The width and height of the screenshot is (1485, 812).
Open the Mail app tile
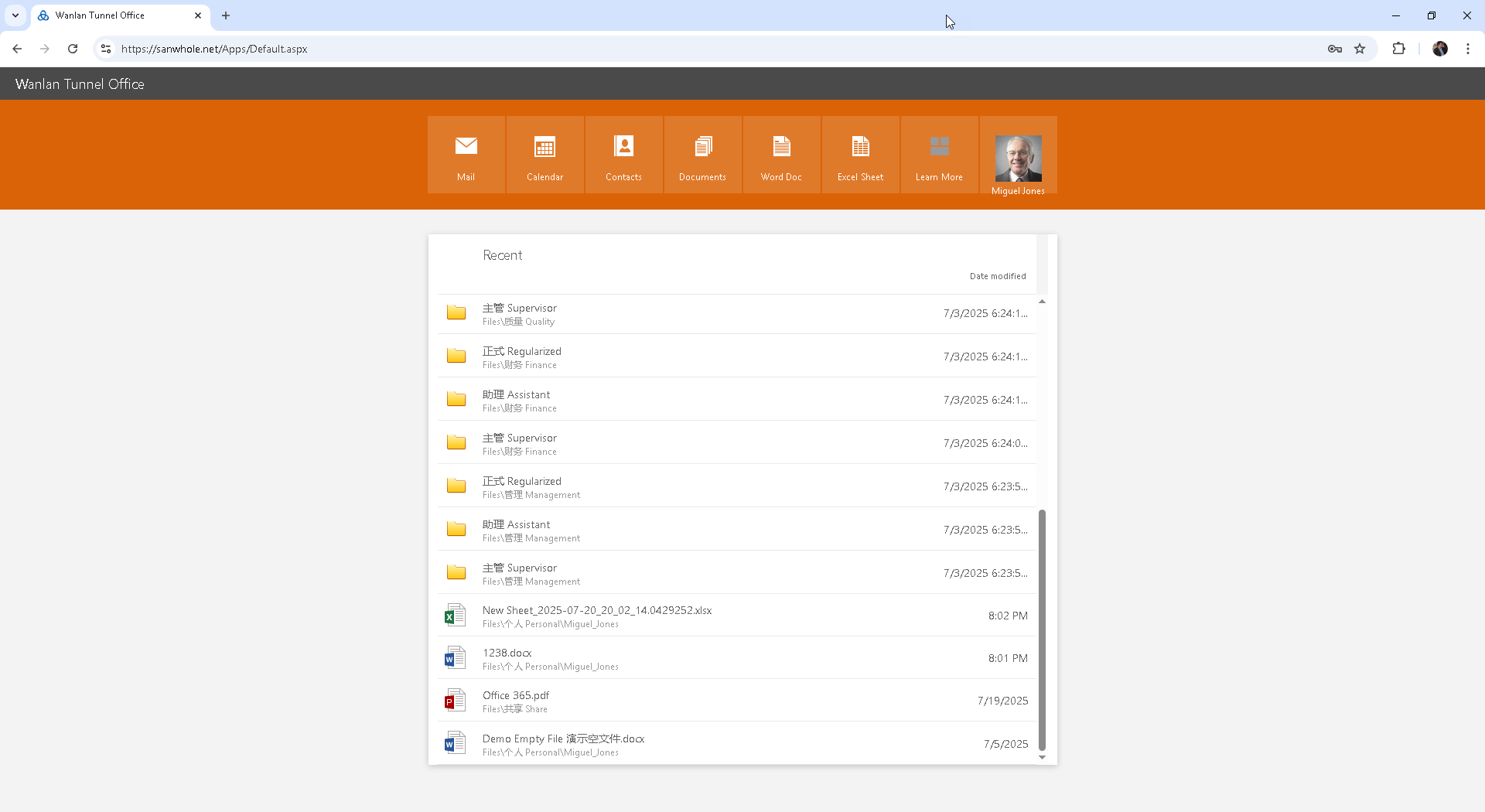466,155
